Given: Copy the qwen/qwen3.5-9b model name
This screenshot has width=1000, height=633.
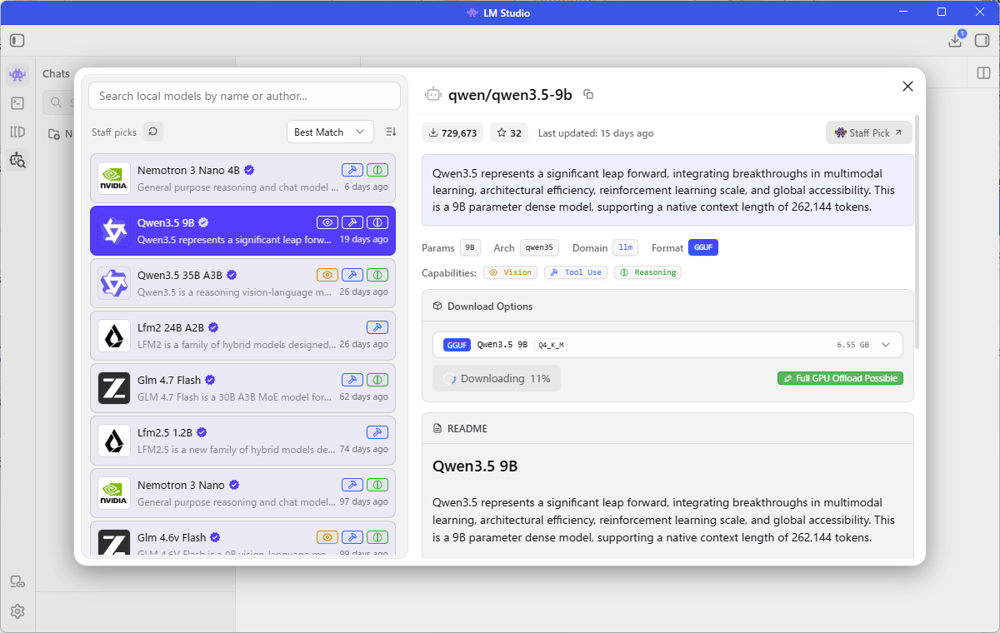Looking at the screenshot, I should 588,95.
